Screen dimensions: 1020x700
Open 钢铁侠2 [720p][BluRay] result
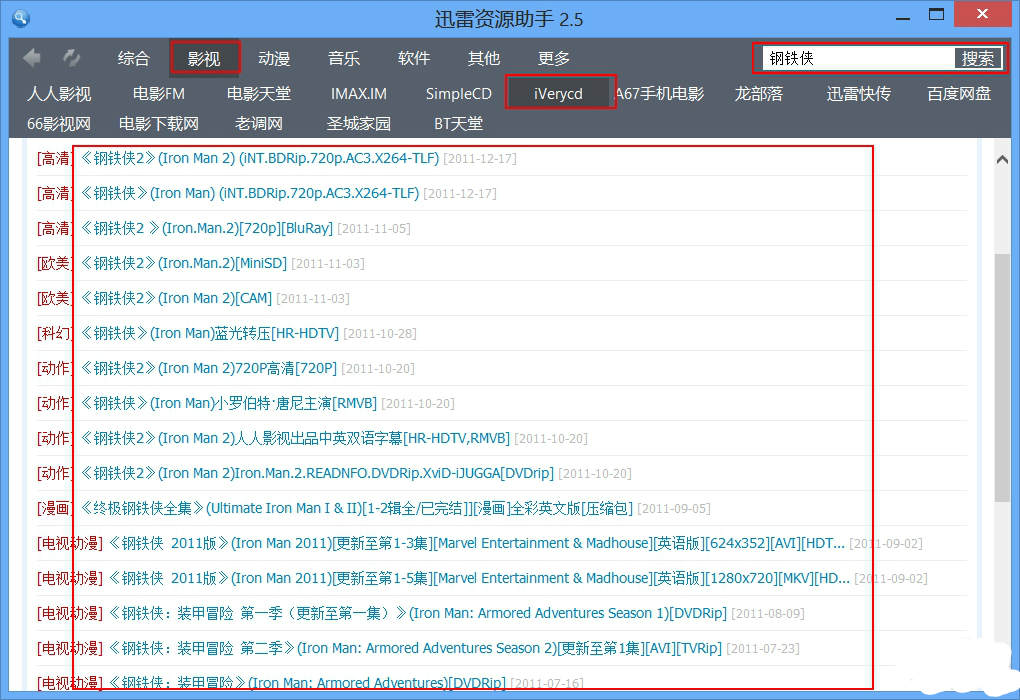coord(207,228)
